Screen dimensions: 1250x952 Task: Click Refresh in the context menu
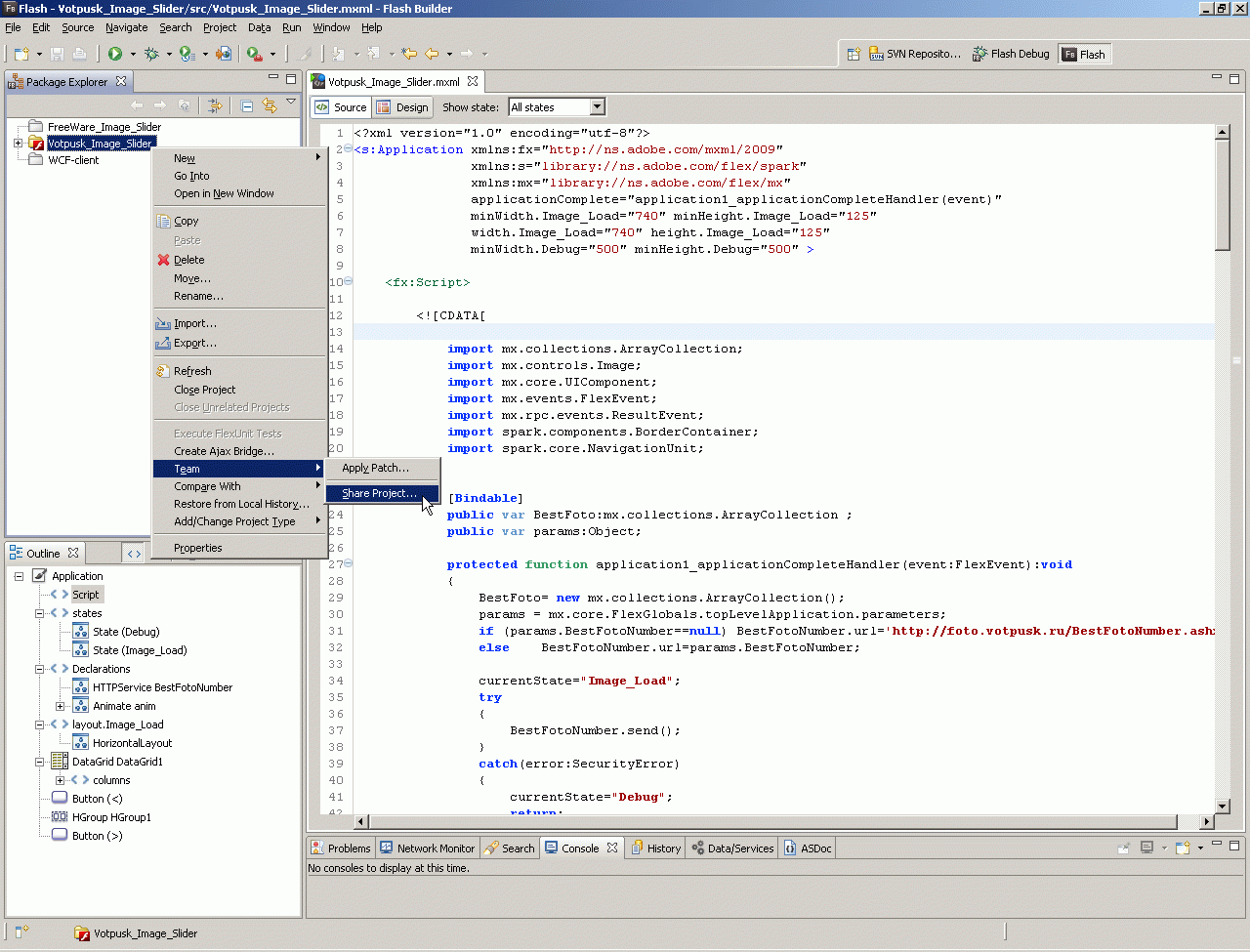point(192,371)
